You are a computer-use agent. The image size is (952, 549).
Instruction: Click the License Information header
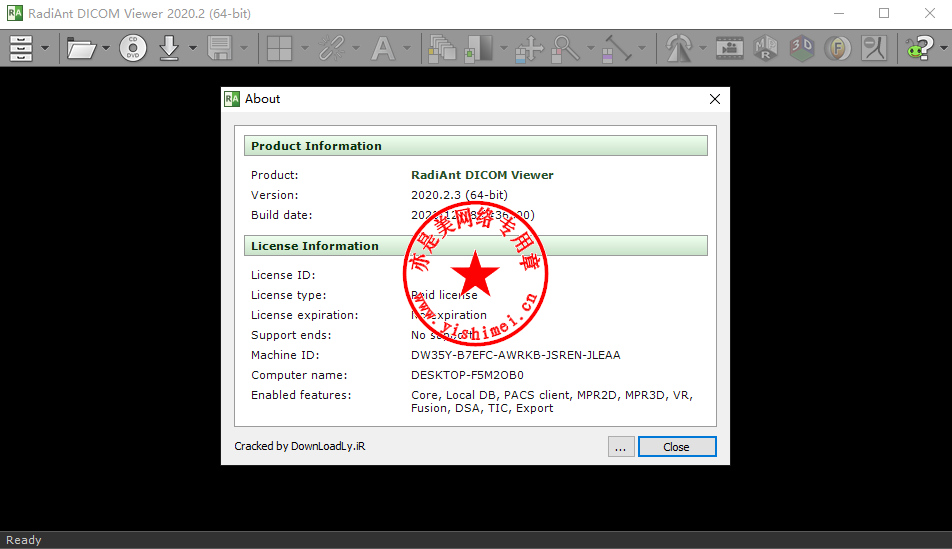tap(476, 246)
